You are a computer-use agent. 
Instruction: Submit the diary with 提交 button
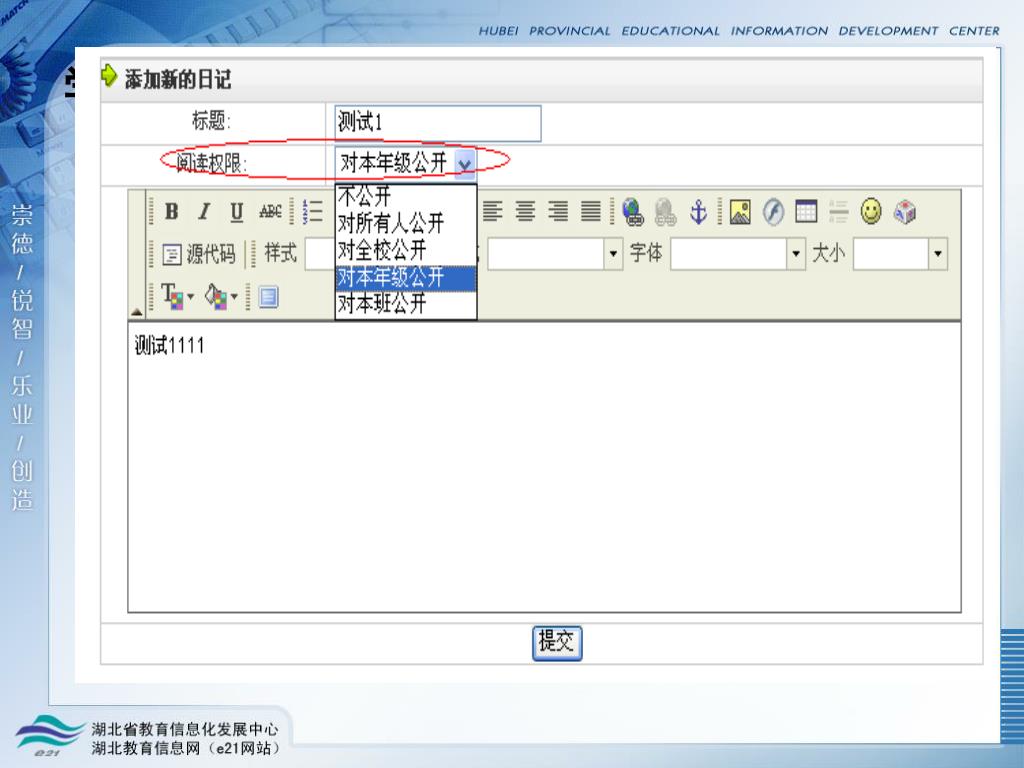click(x=557, y=643)
